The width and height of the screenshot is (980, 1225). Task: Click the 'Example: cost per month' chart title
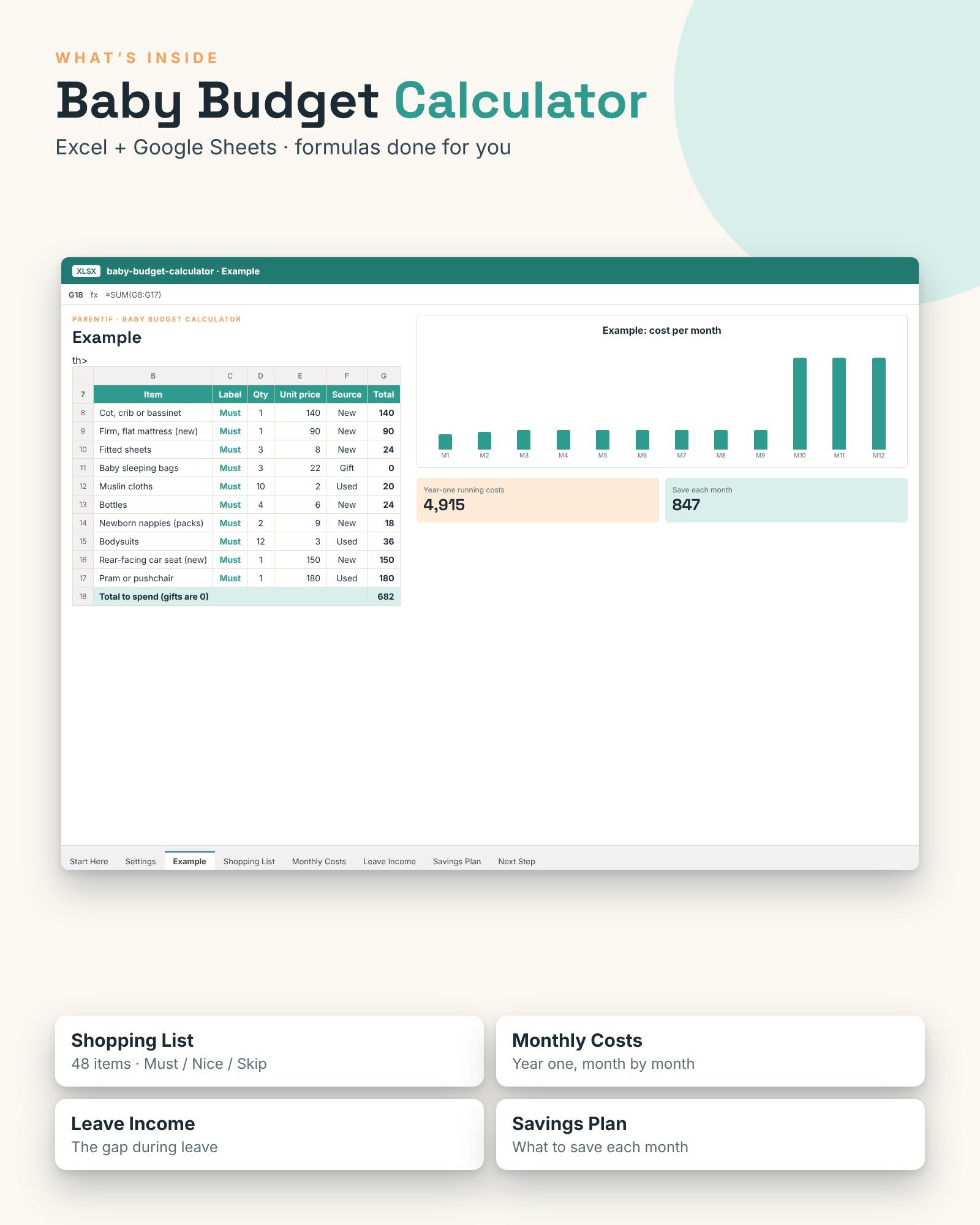(x=661, y=330)
